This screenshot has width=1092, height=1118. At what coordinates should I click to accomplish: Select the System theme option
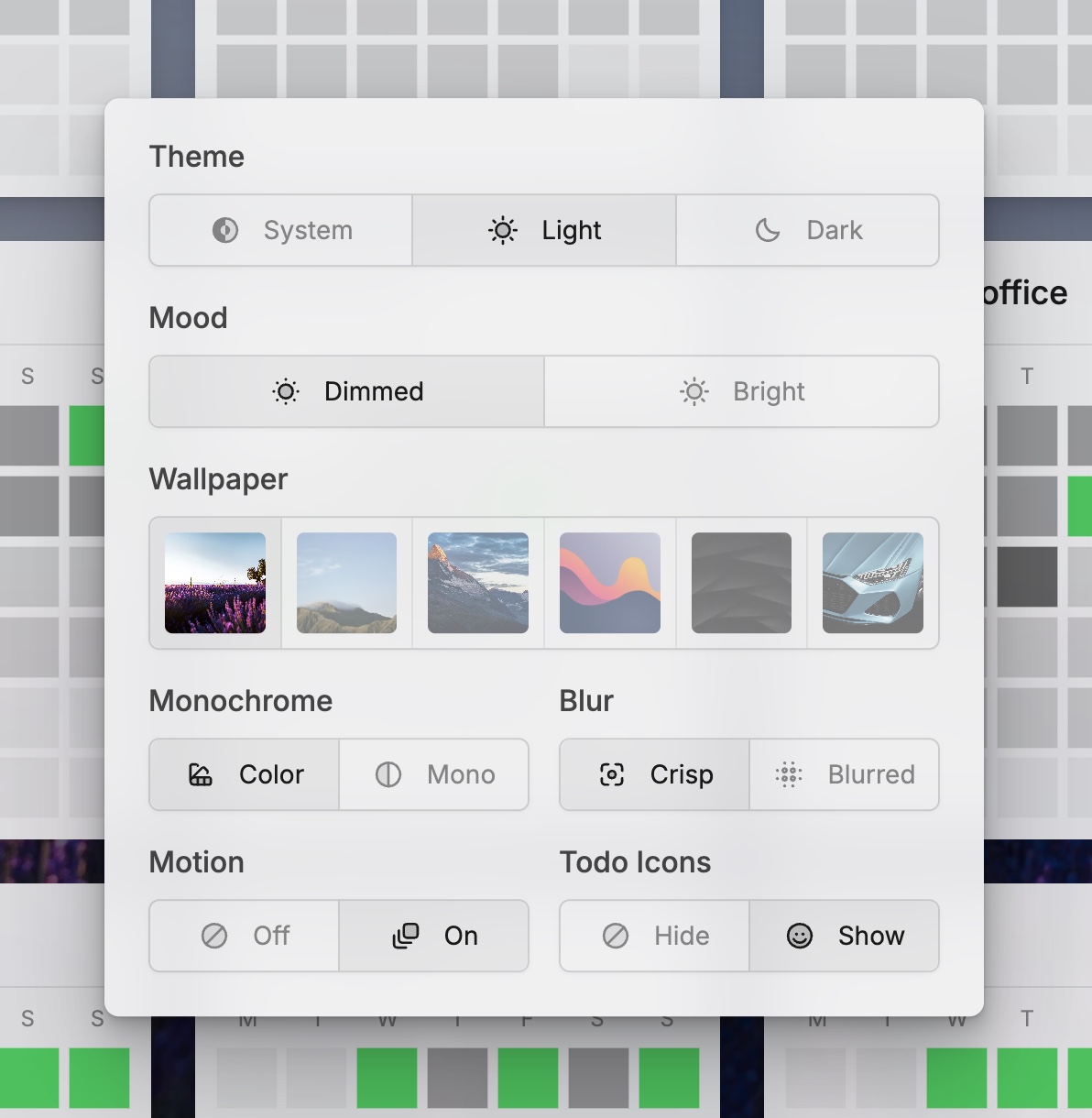pos(281,230)
